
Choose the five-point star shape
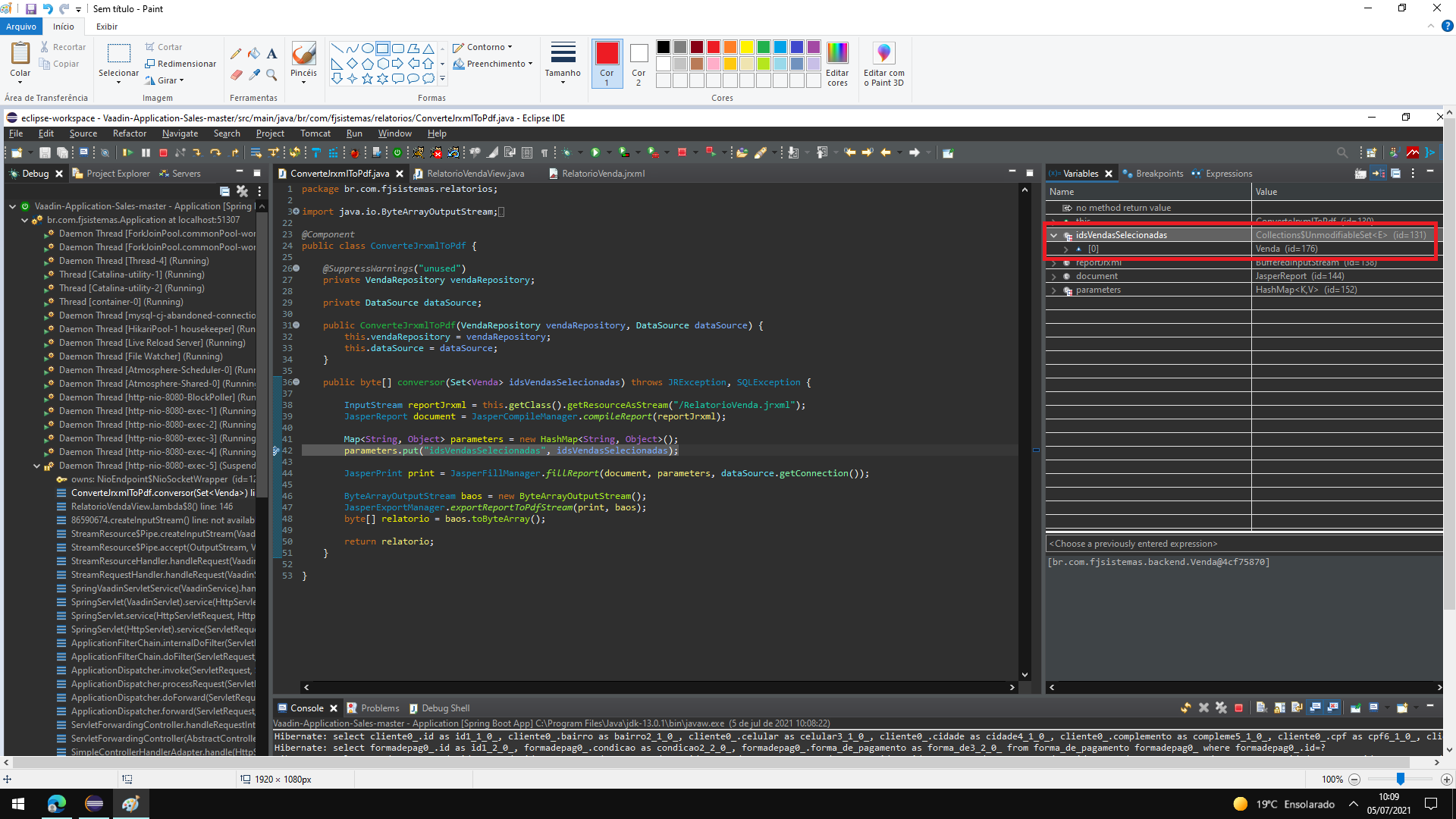coord(367,78)
